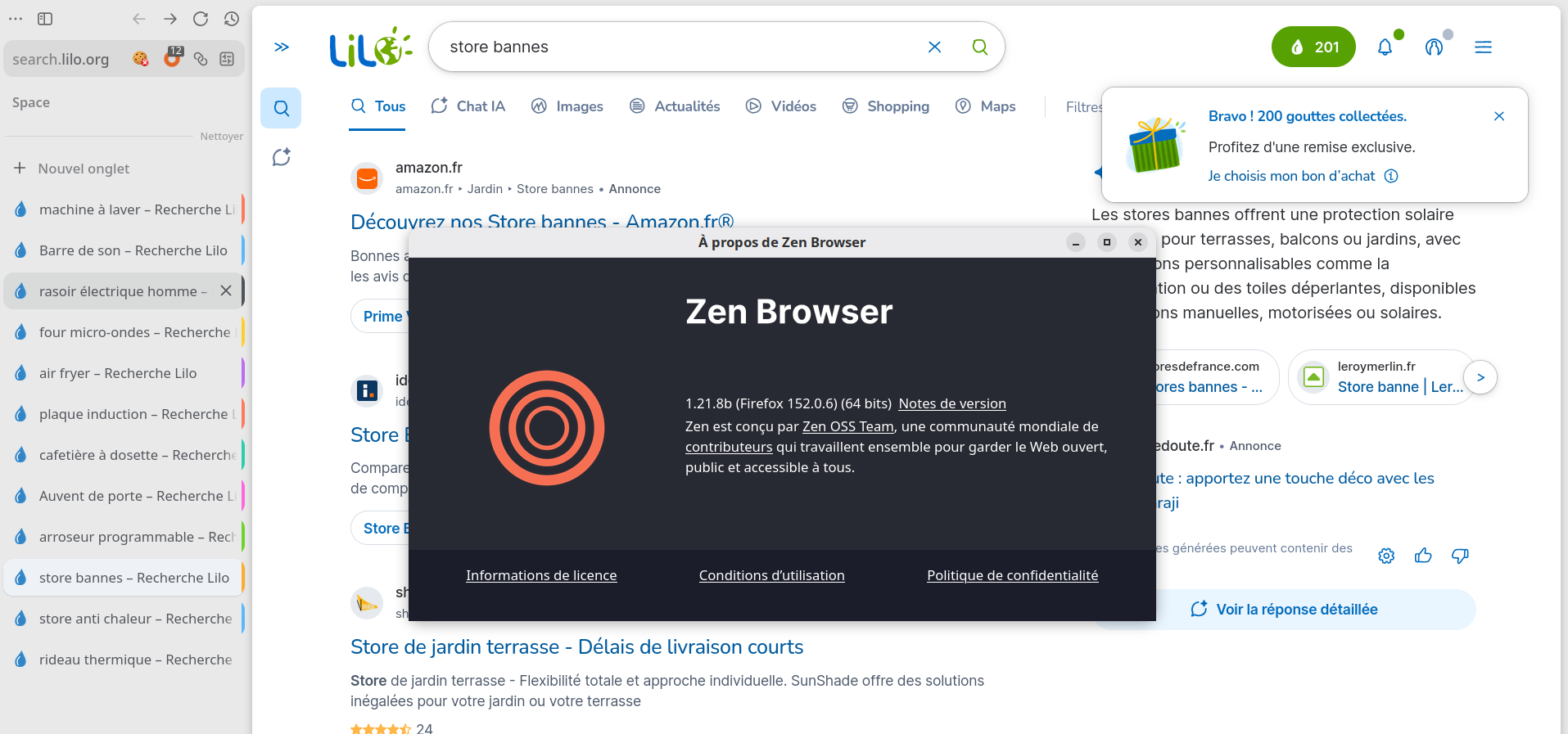Switch to machine à laver tab

124,209
